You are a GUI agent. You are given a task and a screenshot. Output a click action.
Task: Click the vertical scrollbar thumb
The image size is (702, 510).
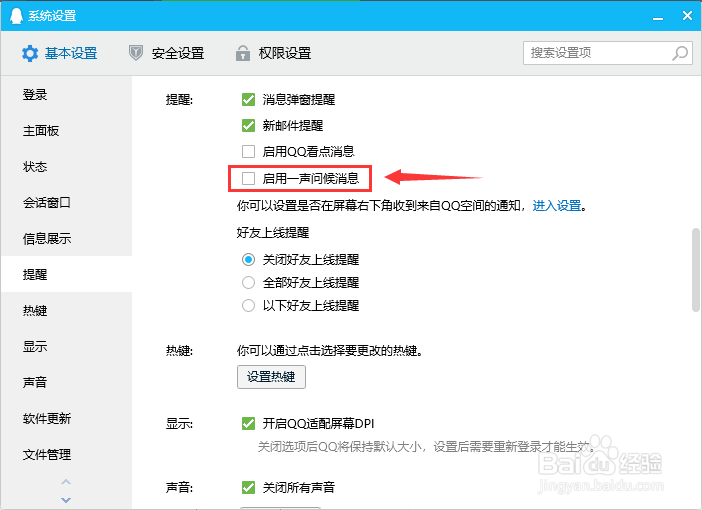(x=696, y=270)
